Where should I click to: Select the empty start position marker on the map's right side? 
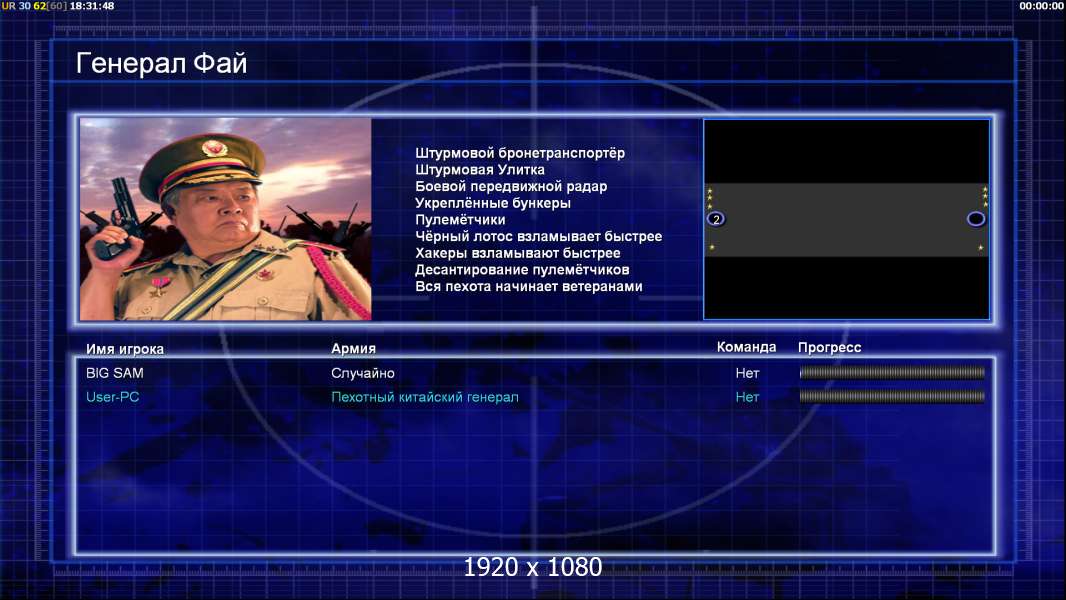point(976,219)
